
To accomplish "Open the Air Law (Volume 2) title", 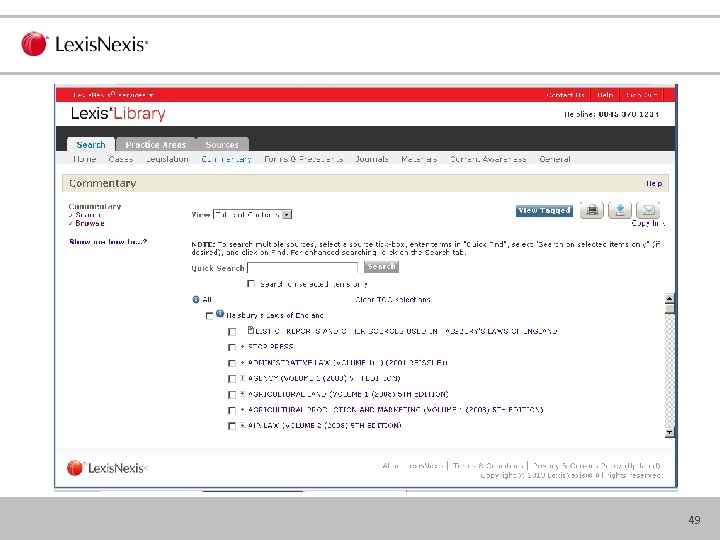I will [x=325, y=425].
